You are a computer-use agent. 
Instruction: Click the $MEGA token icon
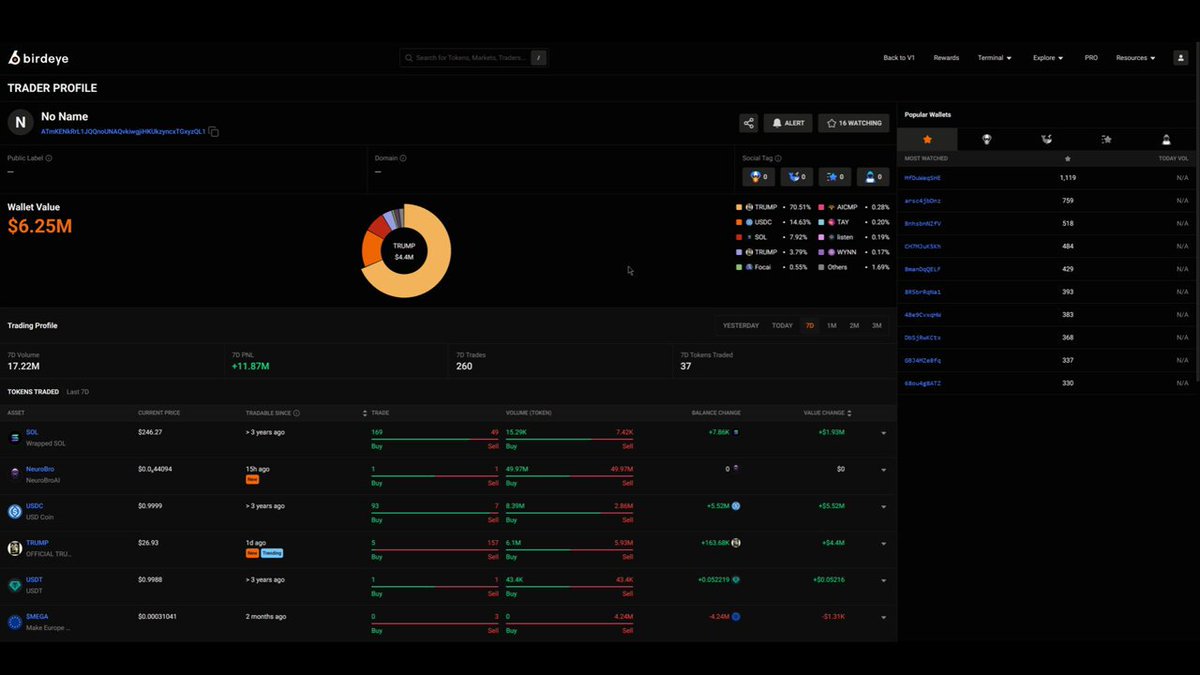coord(15,622)
